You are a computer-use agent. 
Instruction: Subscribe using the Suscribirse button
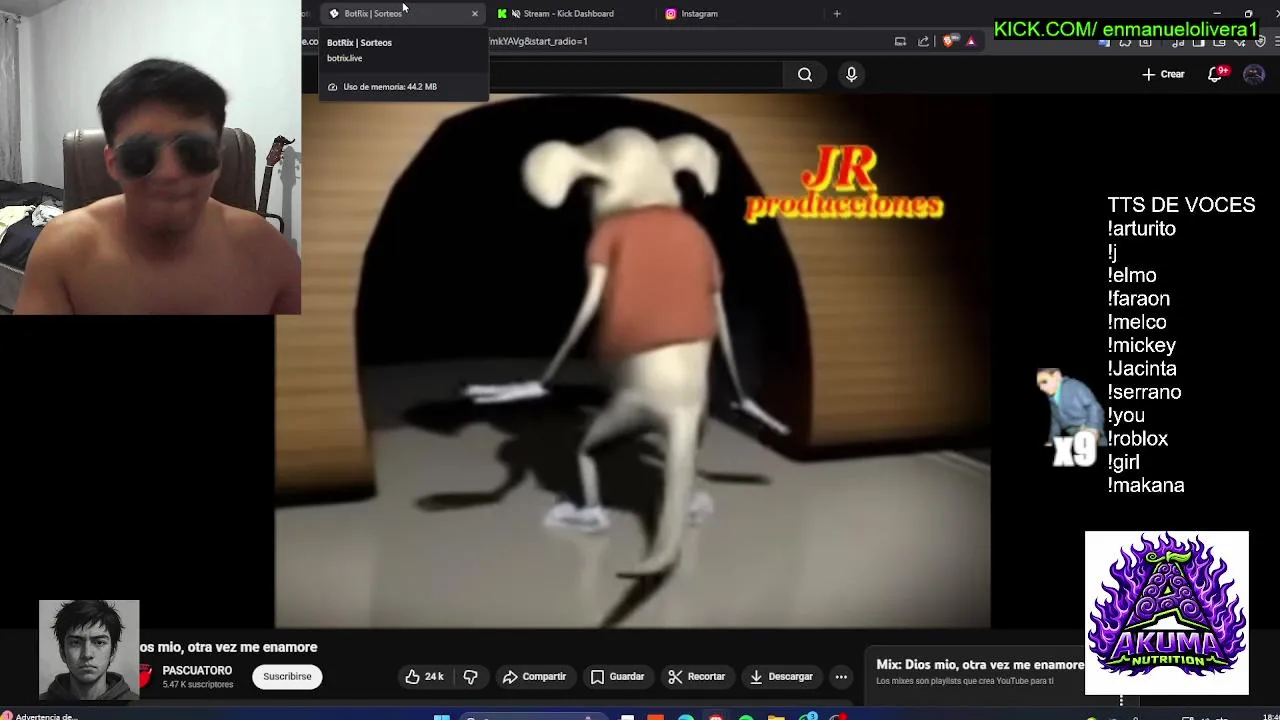coord(287,677)
